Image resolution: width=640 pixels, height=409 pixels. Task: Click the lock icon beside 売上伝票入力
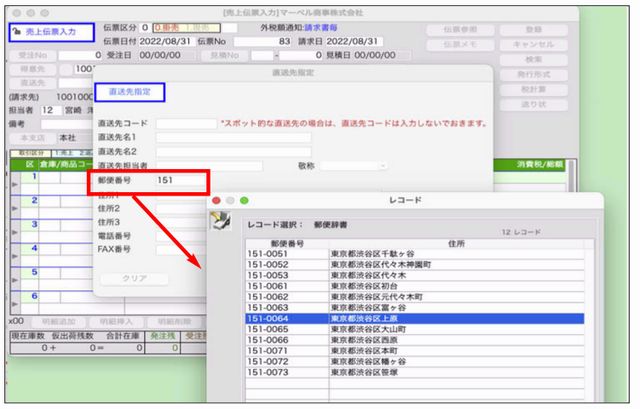[x=16, y=32]
